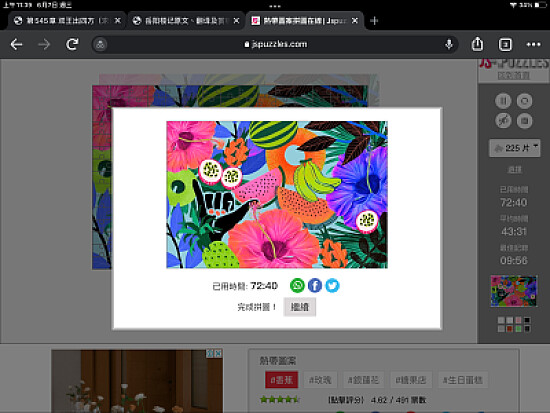The width and height of the screenshot is (550, 413).
Task: Switch to the 第545章 tab
Action: click(63, 21)
